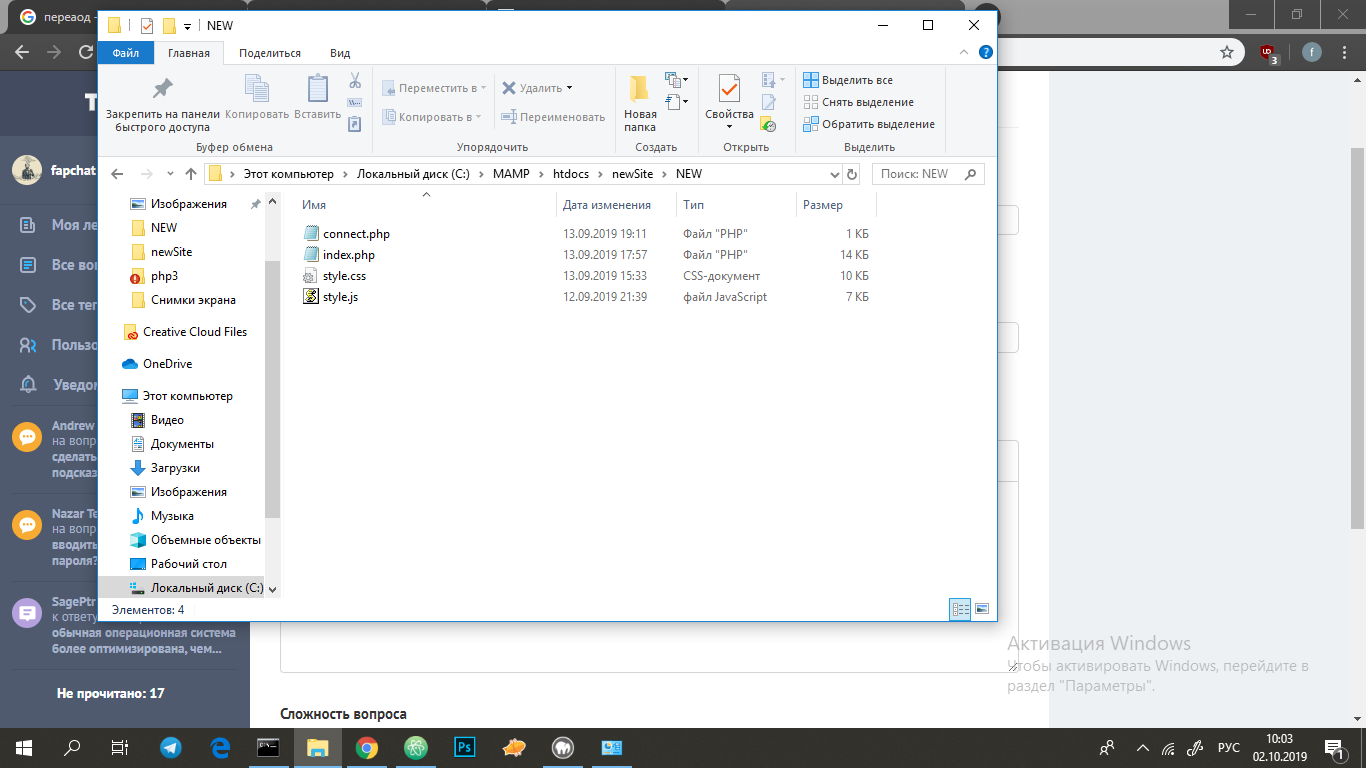Open Telegram from the taskbar
This screenshot has width=1366, height=768.
(x=171, y=747)
